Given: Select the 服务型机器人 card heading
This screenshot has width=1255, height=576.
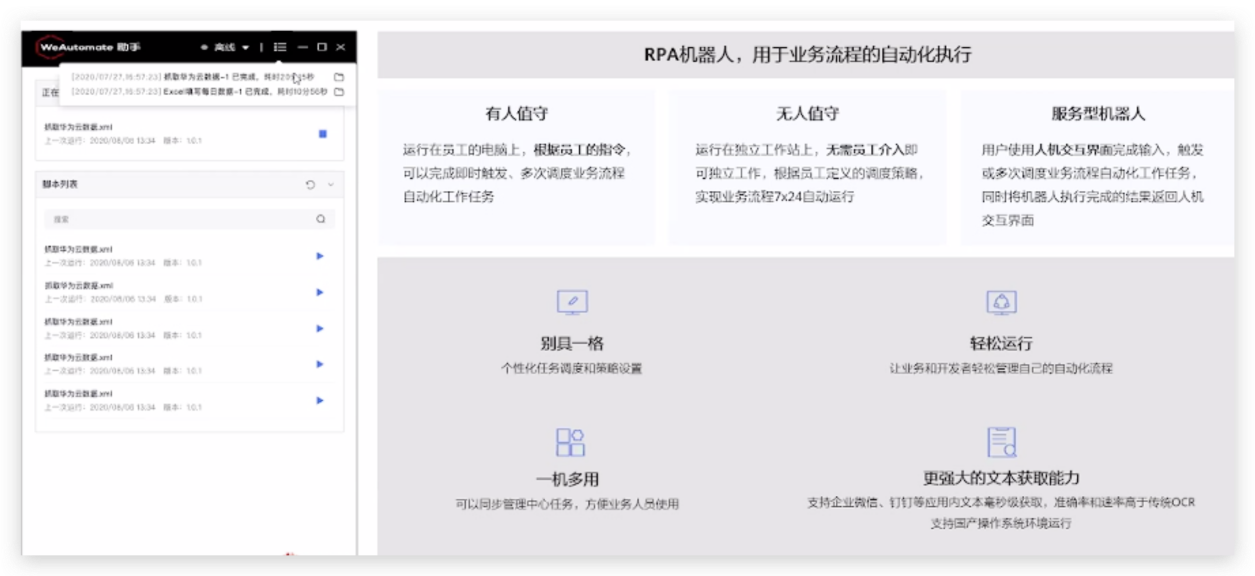Looking at the screenshot, I should point(1098,114).
